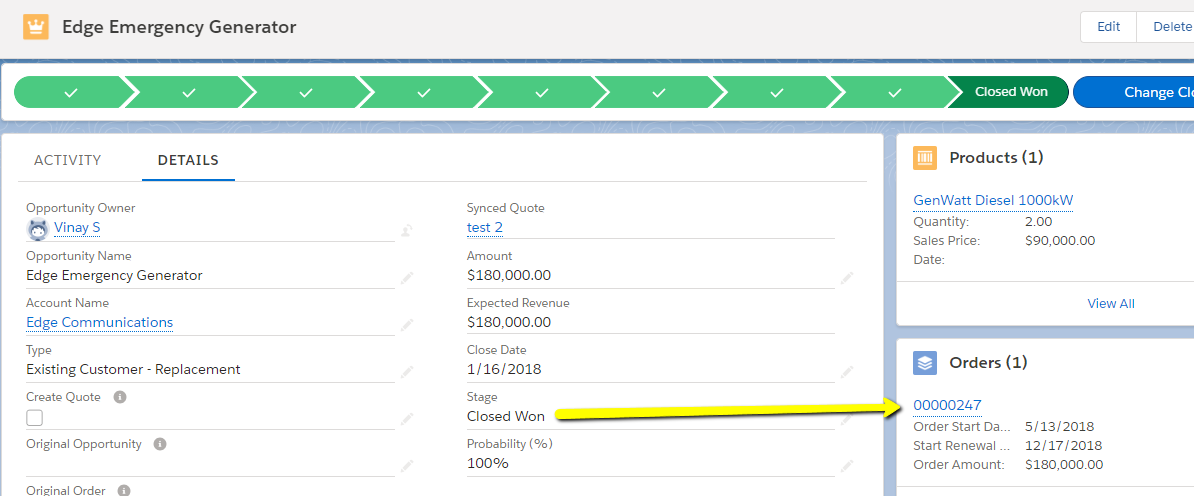
Task: Click the empty Original Opportunity field value
Action: (210, 465)
